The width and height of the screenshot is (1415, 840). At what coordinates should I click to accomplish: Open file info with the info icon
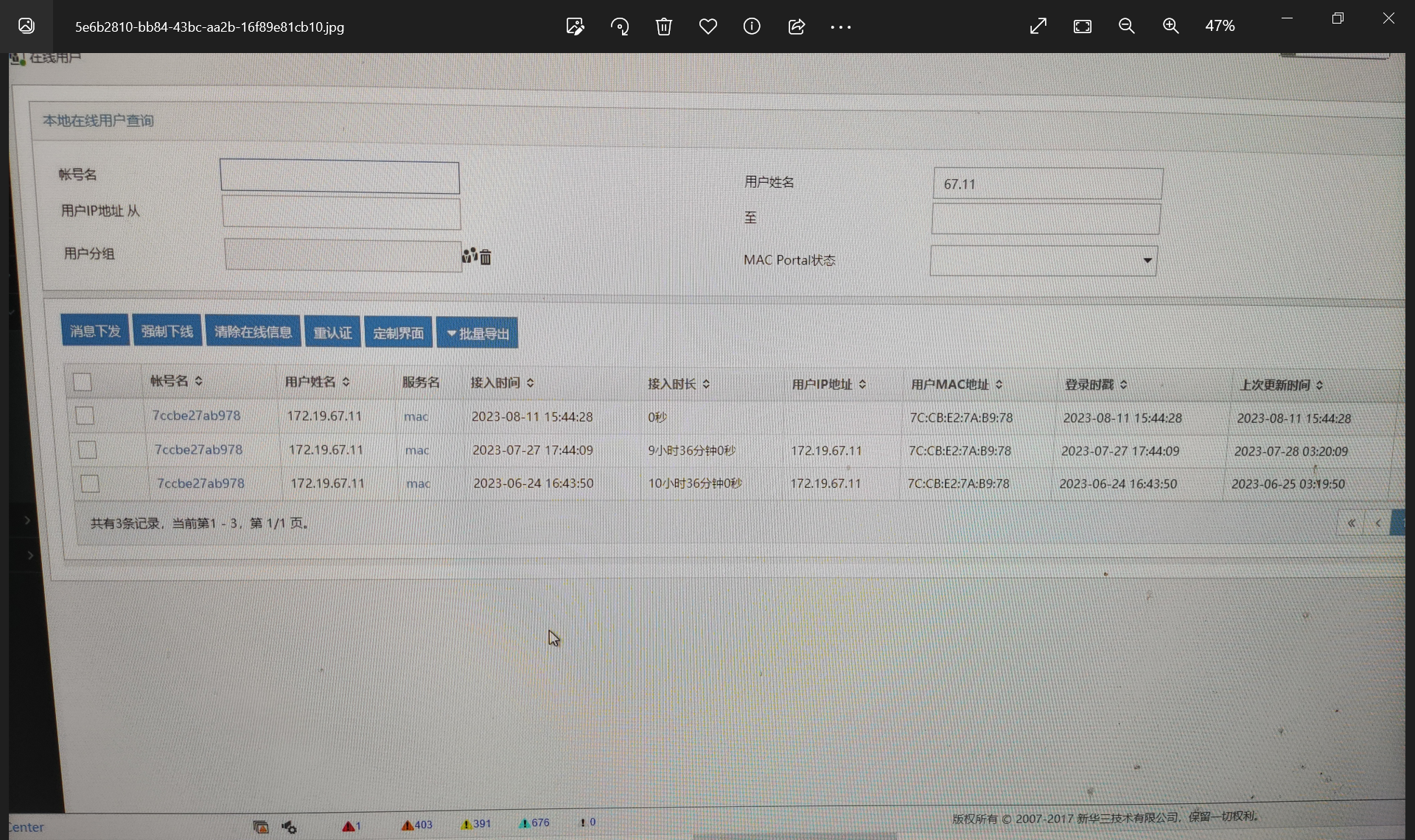coord(752,27)
